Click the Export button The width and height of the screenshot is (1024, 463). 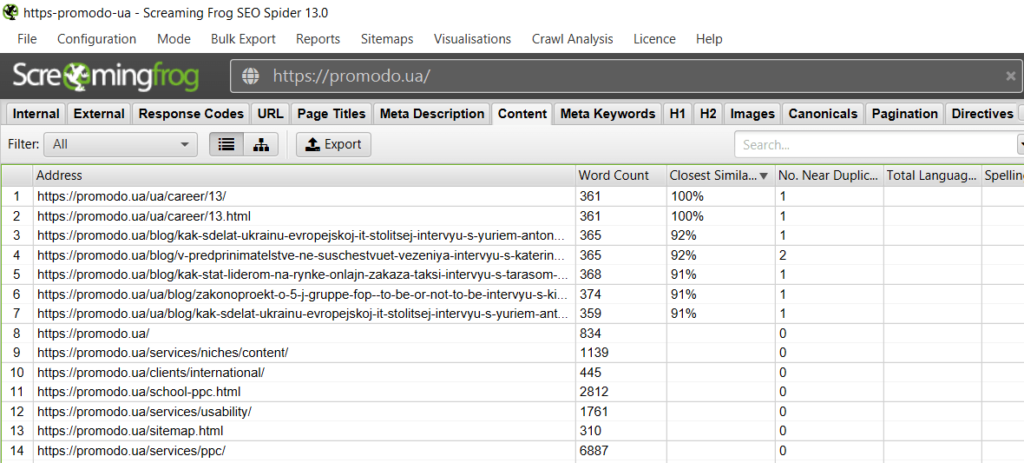point(334,144)
